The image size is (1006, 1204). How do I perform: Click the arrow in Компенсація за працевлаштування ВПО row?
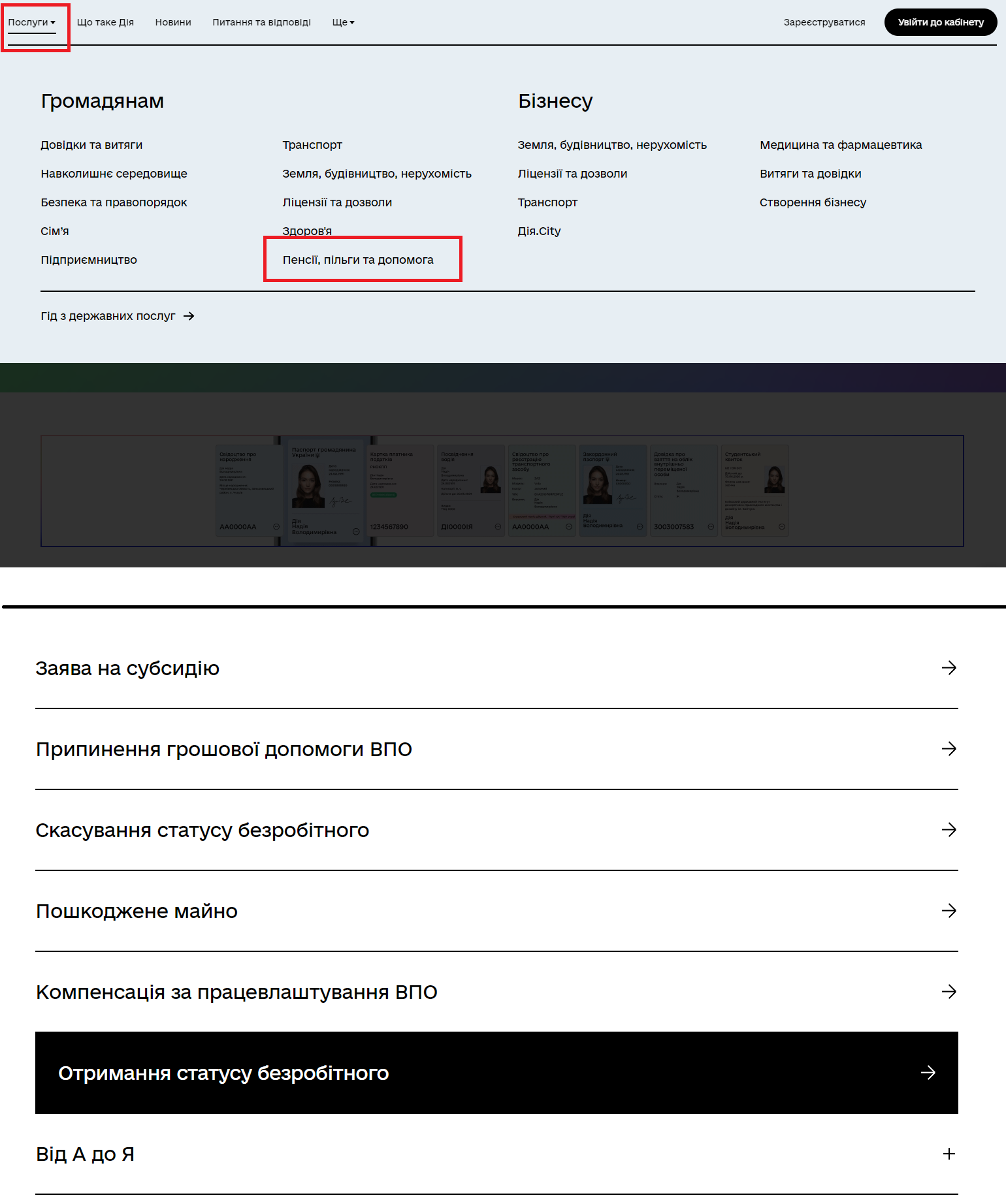[x=949, y=992]
